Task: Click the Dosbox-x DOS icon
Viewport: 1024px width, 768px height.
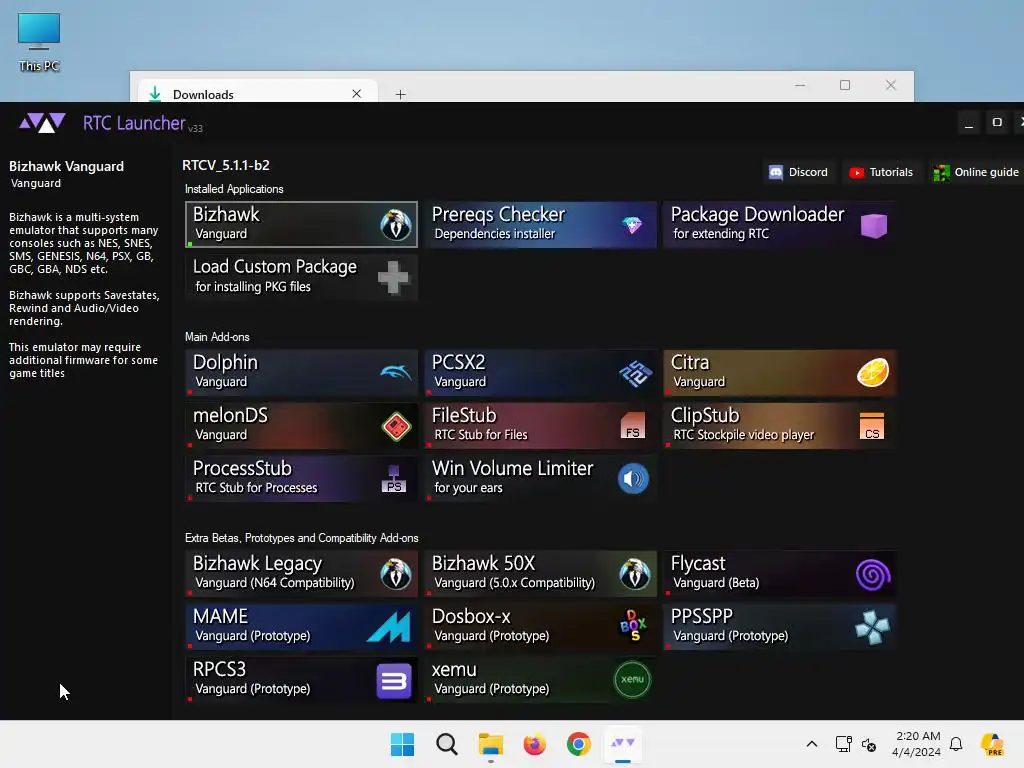Action: pos(633,626)
